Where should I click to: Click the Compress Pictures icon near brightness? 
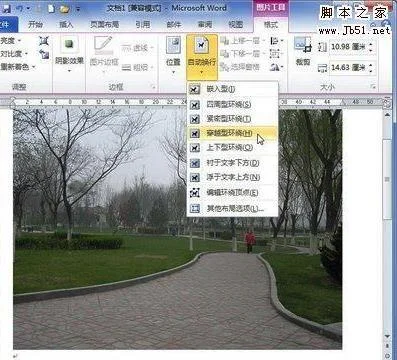(44, 41)
